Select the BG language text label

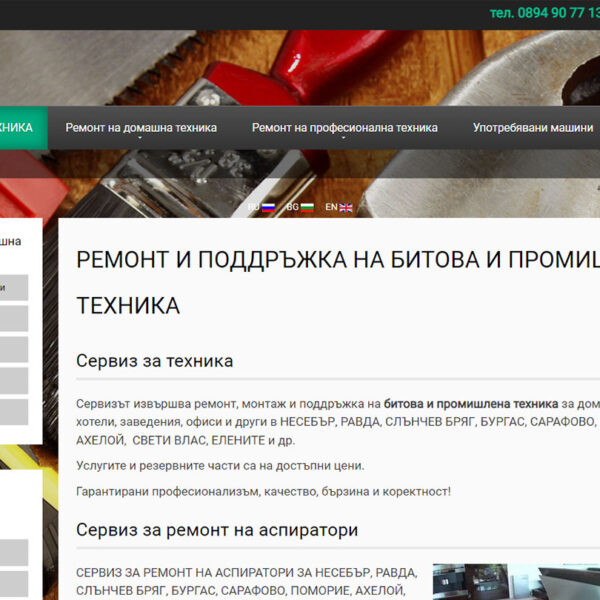tap(292, 207)
